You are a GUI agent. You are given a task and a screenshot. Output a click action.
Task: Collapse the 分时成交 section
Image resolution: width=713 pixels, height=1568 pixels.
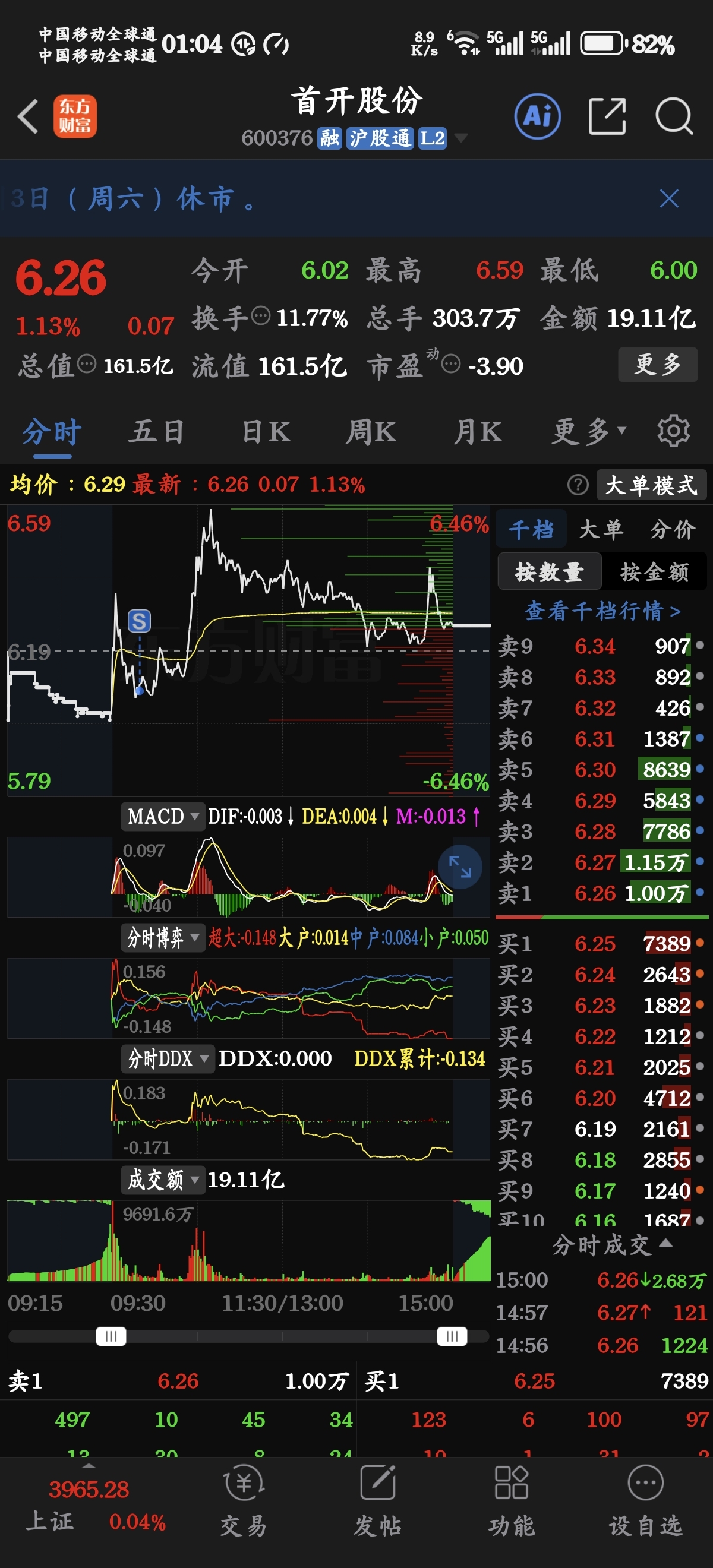pyautogui.click(x=612, y=1245)
